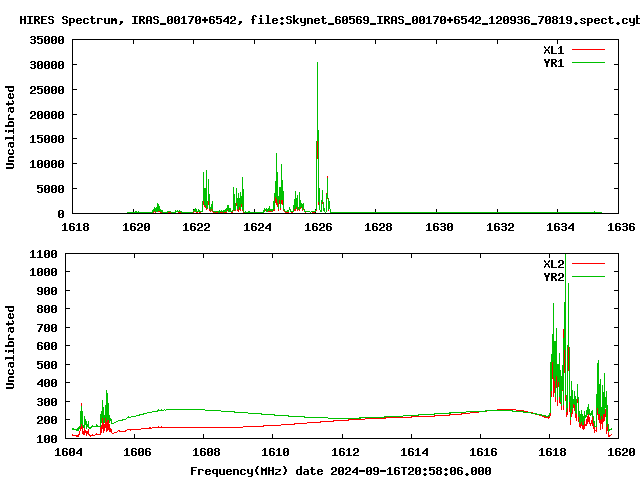Click the red line sample beside XL1
640x480 pixels.
pyautogui.click(x=588, y=50)
